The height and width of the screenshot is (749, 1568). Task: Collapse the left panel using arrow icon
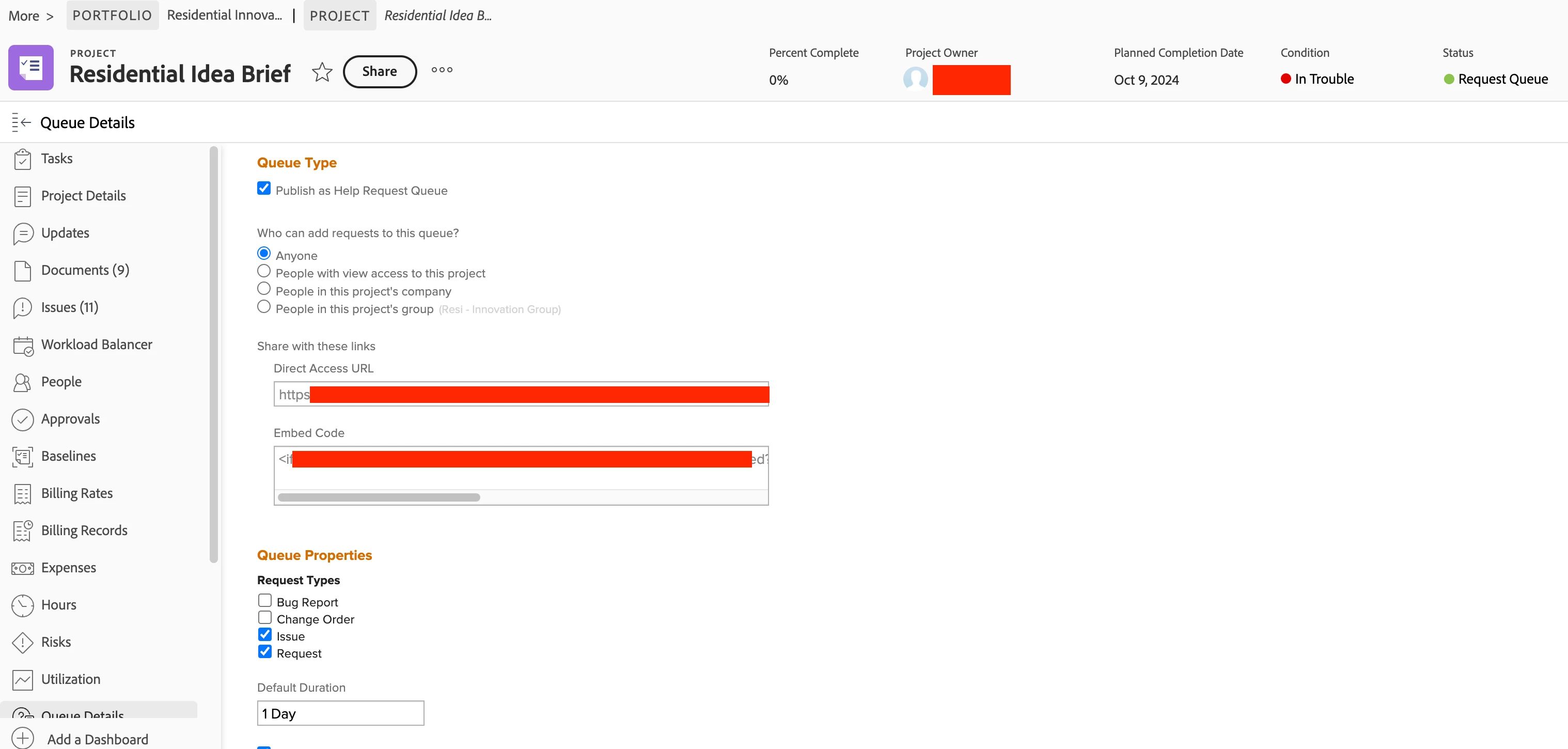click(21, 122)
